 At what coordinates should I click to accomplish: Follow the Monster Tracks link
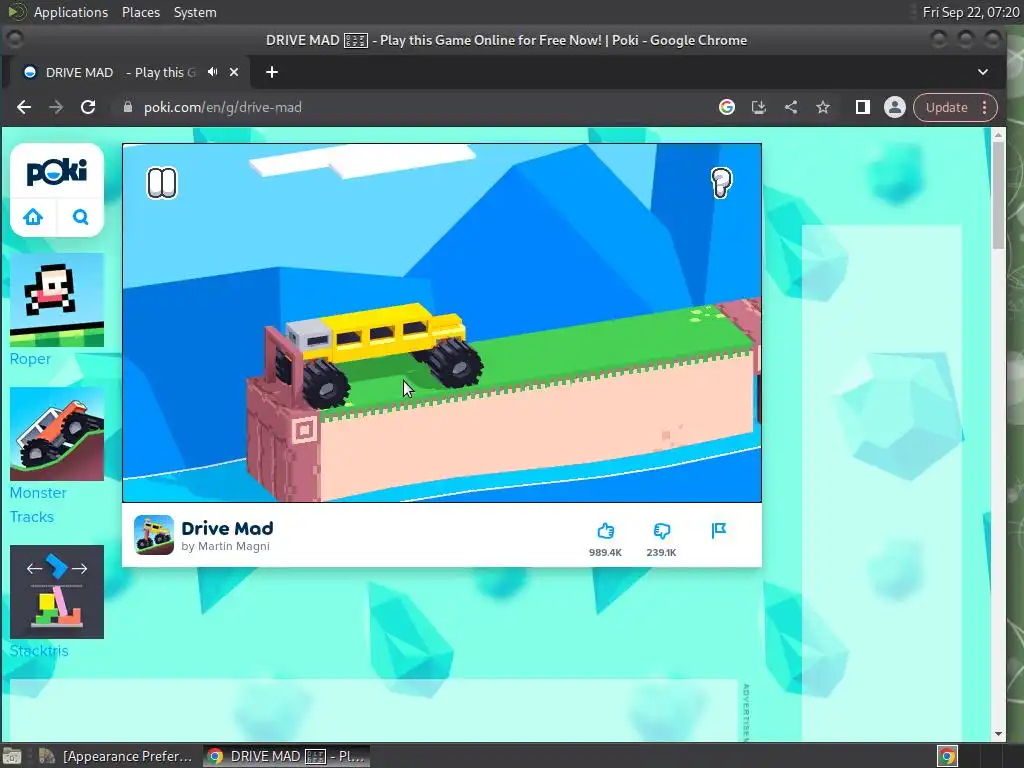click(38, 505)
